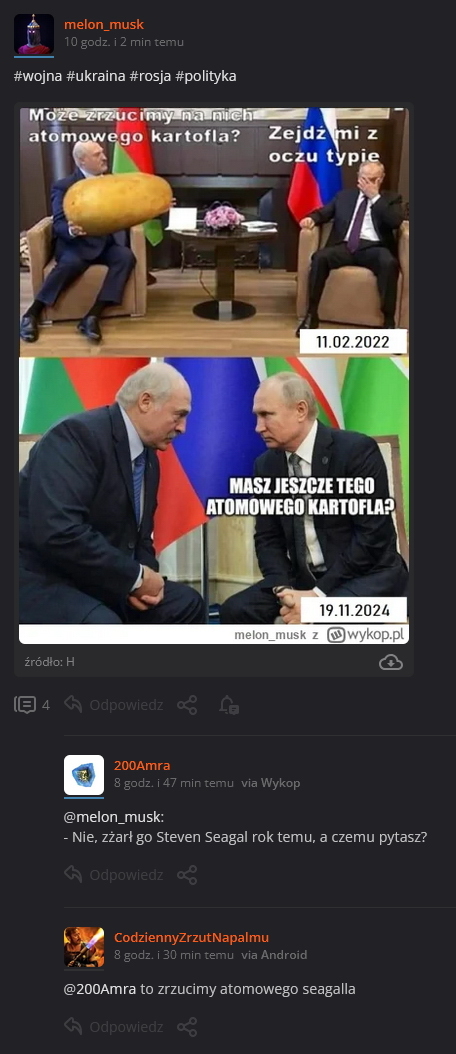Image resolution: width=456 pixels, height=1054 pixels.
Task: Open melon_musk avatar profile picture
Action: click(34, 34)
